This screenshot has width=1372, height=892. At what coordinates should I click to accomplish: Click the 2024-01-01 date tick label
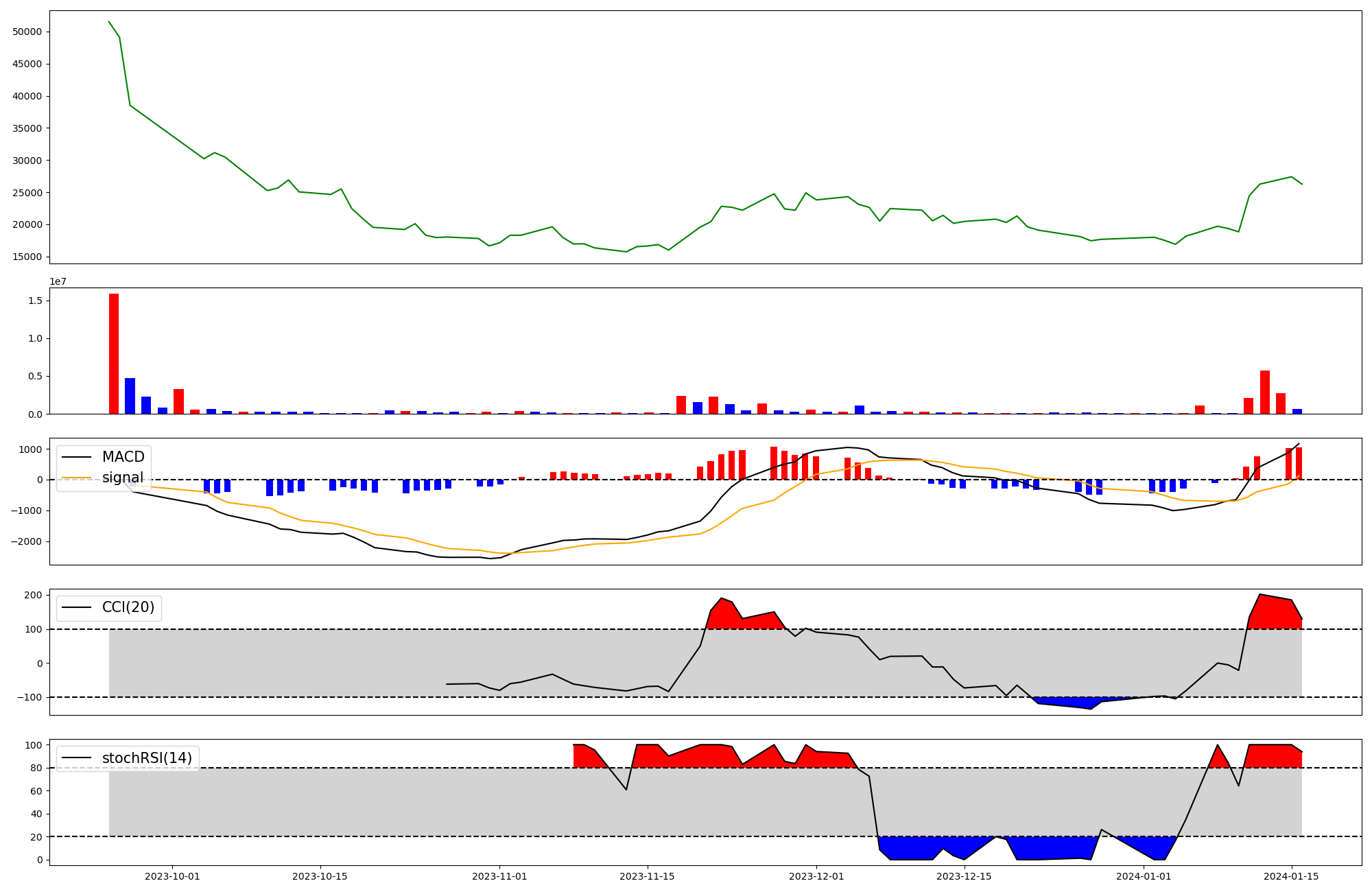[x=1144, y=876]
